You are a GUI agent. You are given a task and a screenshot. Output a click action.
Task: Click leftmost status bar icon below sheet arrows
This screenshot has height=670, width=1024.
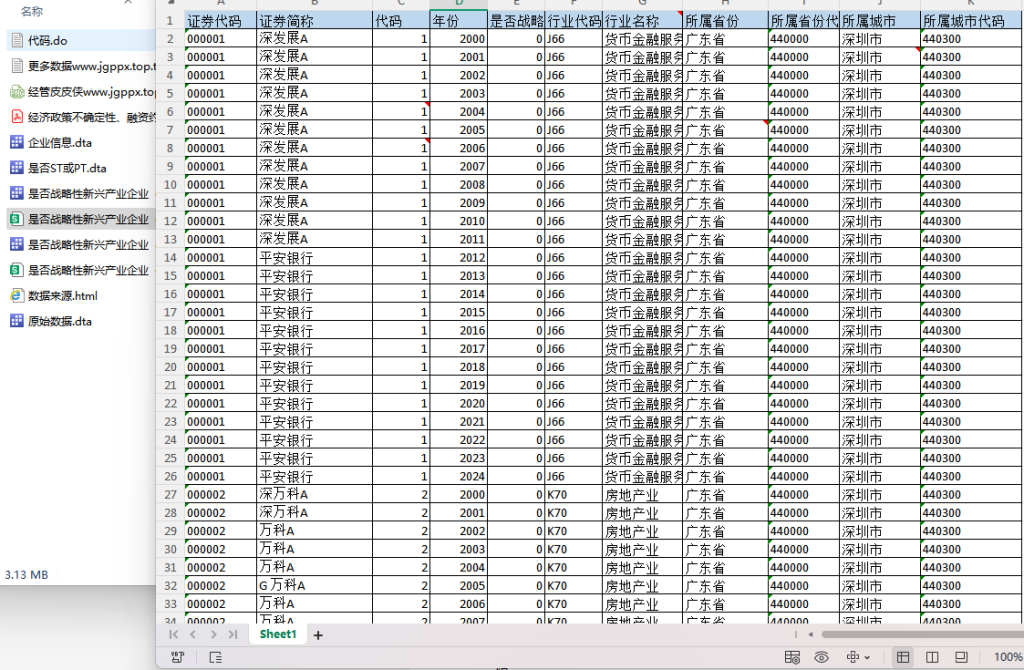[177, 658]
